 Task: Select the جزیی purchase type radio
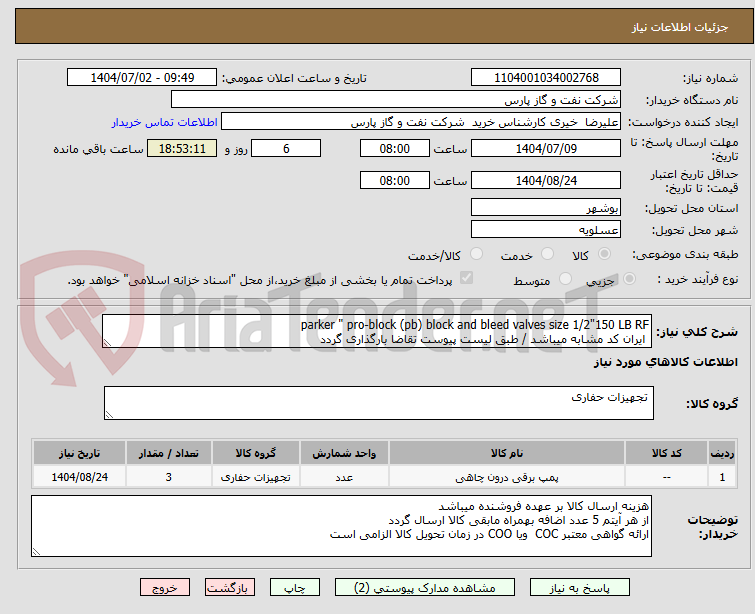point(629,279)
